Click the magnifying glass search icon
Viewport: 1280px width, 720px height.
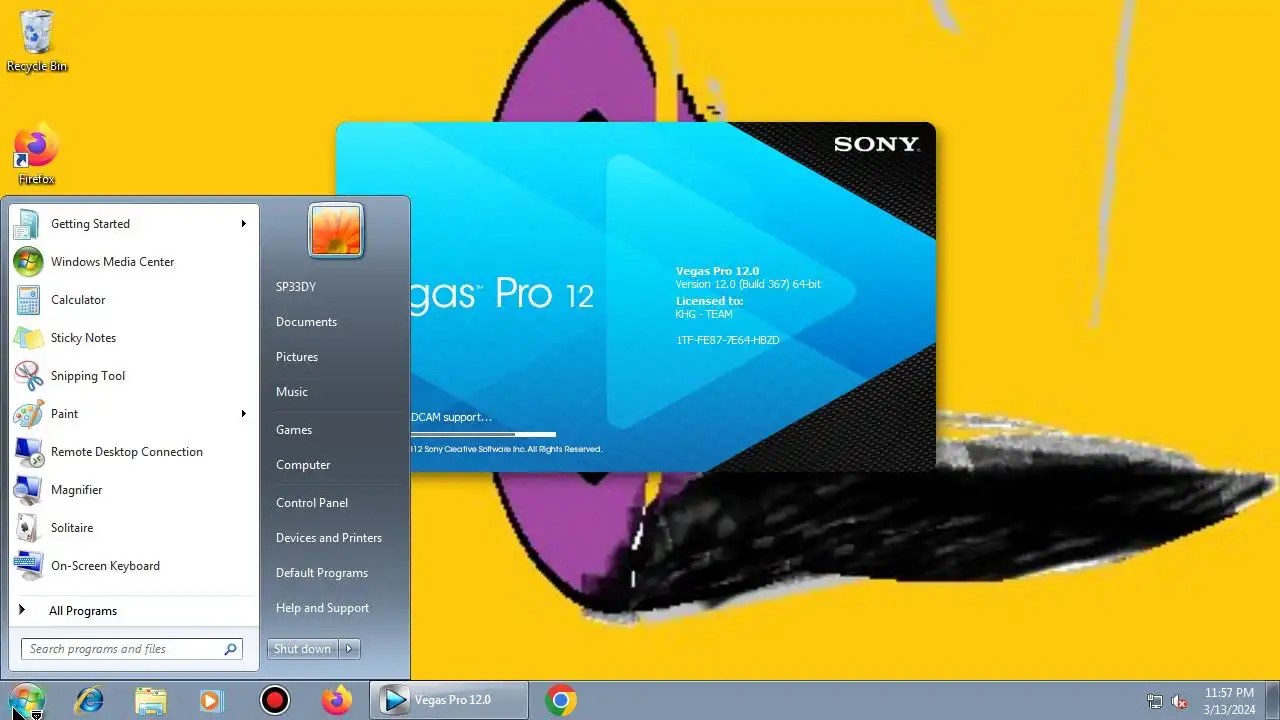point(231,649)
